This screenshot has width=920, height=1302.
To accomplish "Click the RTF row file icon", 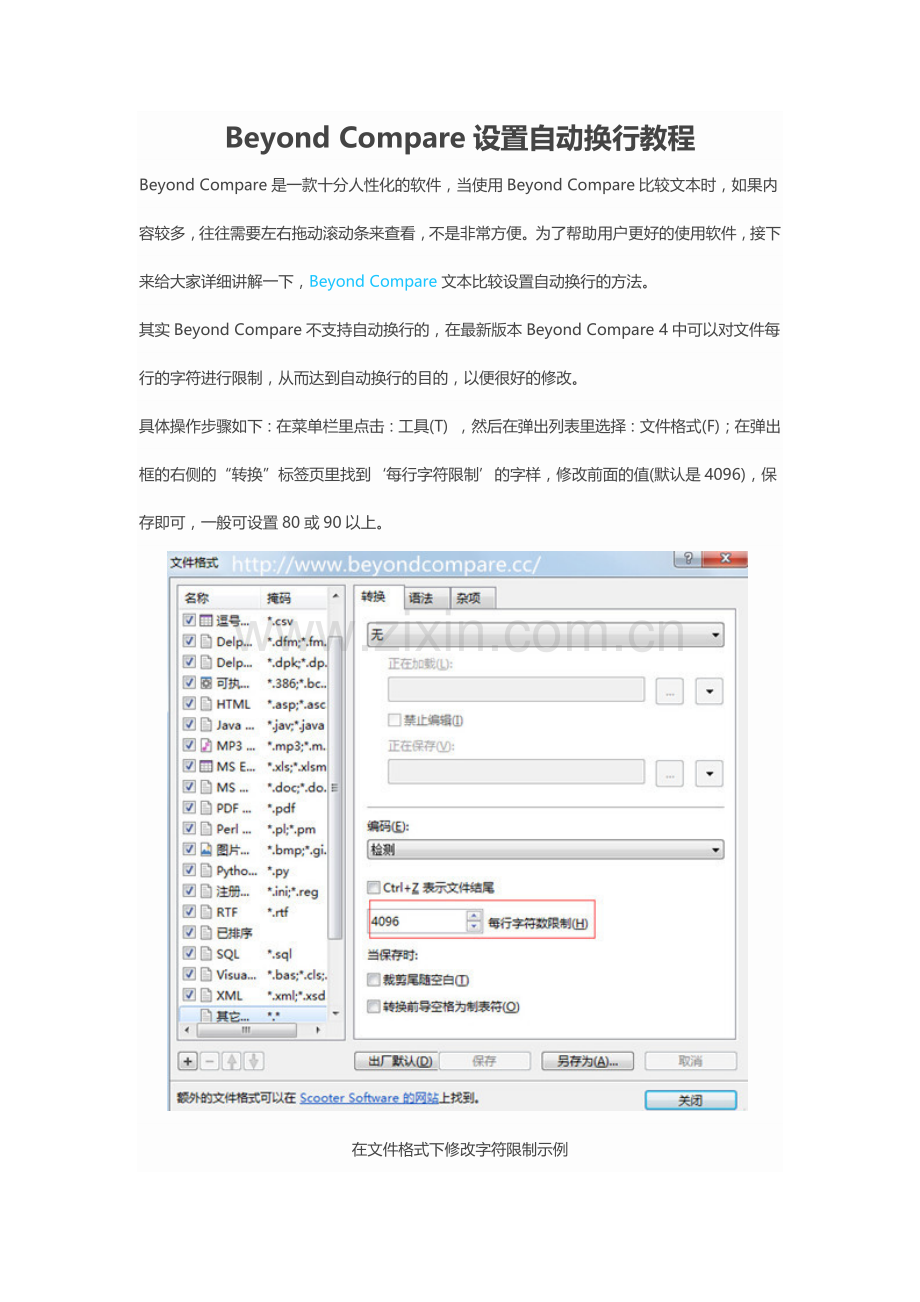I will tap(206, 912).
